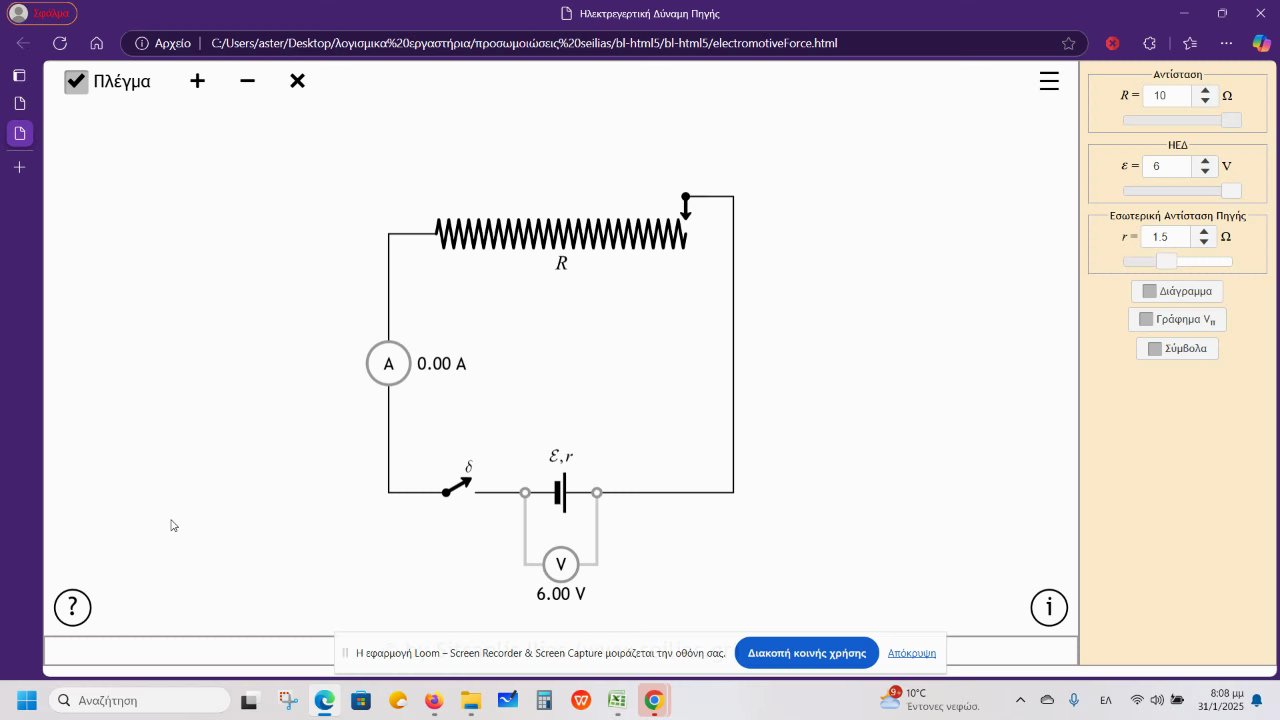Viewport: 1280px width, 720px height.
Task: Click the rheostat slider arrow contact
Action: (x=686, y=206)
